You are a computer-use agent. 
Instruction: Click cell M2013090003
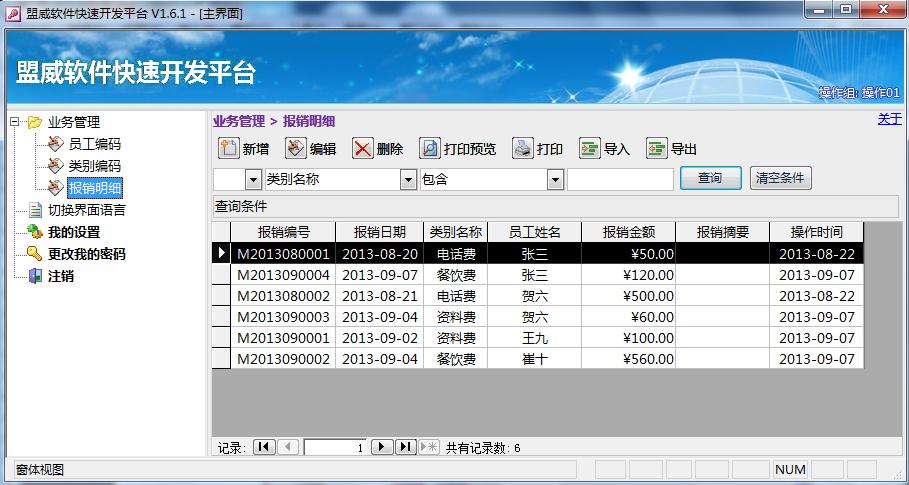[283, 316]
